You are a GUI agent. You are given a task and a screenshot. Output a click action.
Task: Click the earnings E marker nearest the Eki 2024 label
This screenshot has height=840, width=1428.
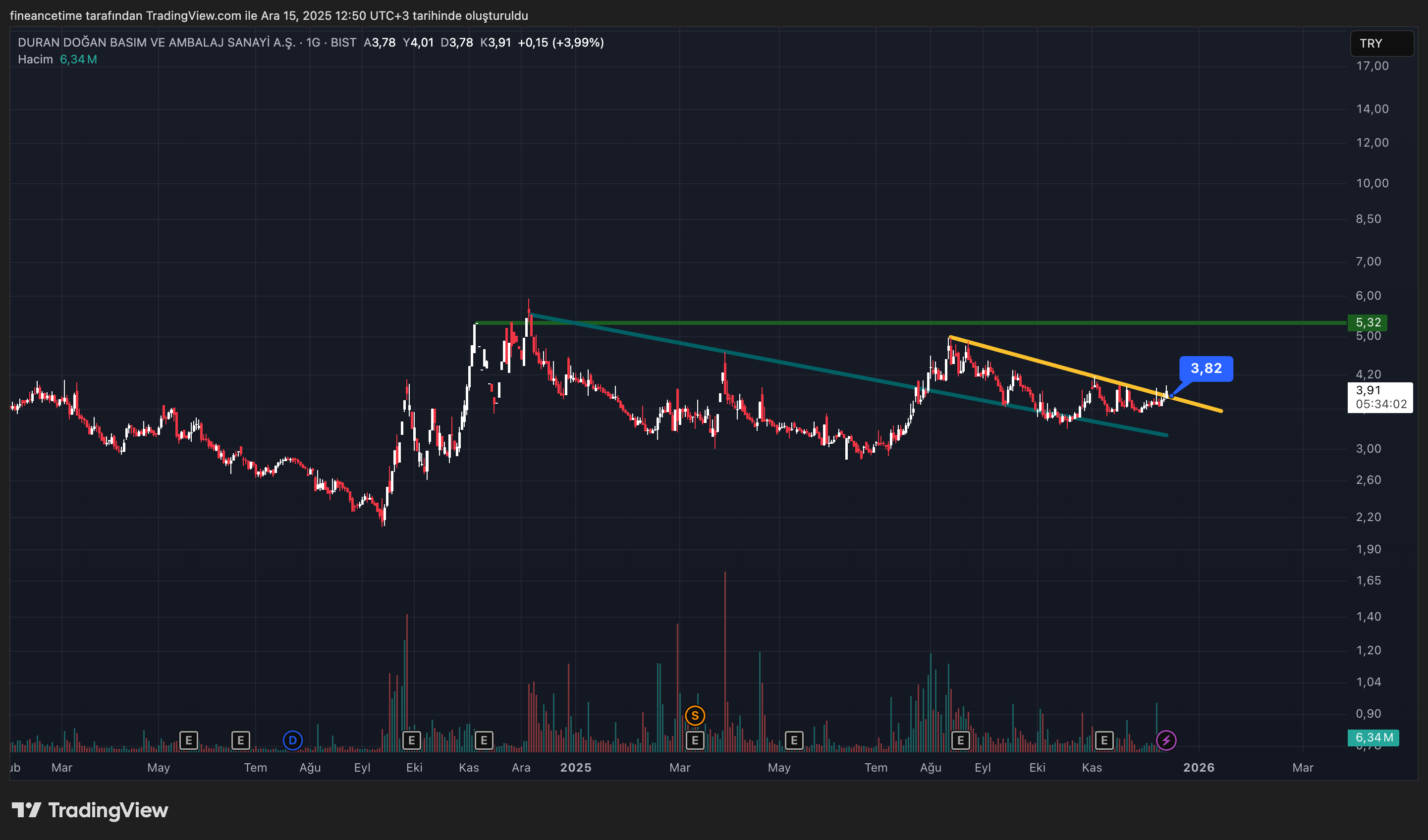pos(411,740)
